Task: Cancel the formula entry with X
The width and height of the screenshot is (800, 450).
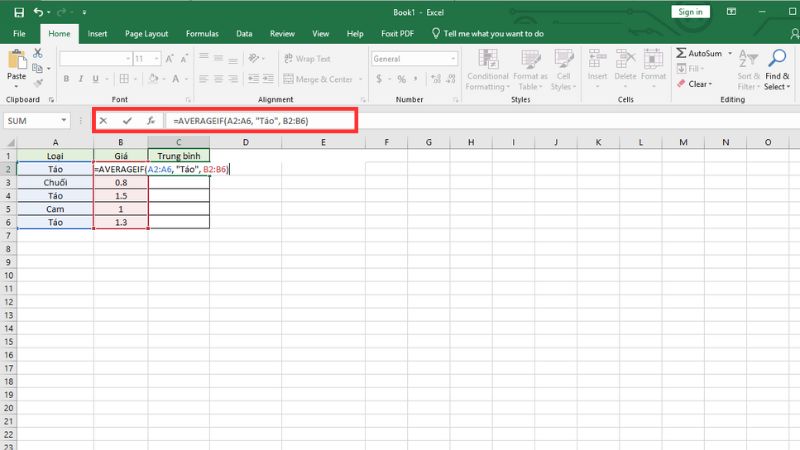Action: pos(103,120)
